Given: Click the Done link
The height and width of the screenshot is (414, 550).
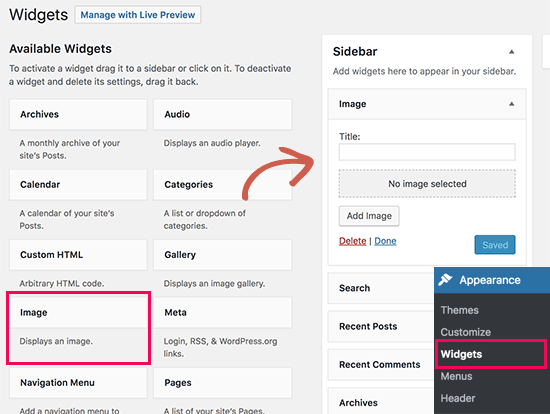Looking at the screenshot, I should [385, 241].
